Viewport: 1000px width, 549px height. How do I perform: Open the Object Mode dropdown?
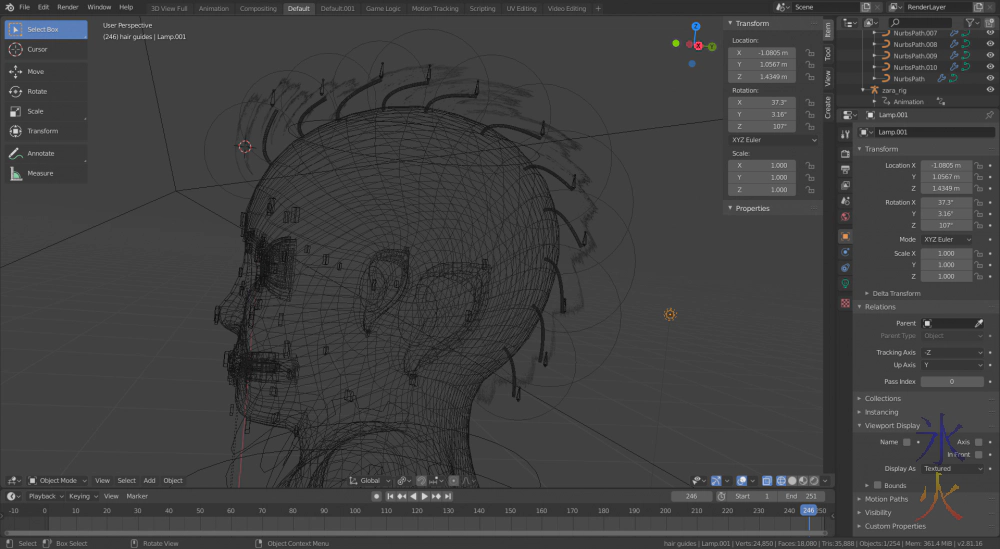point(56,481)
